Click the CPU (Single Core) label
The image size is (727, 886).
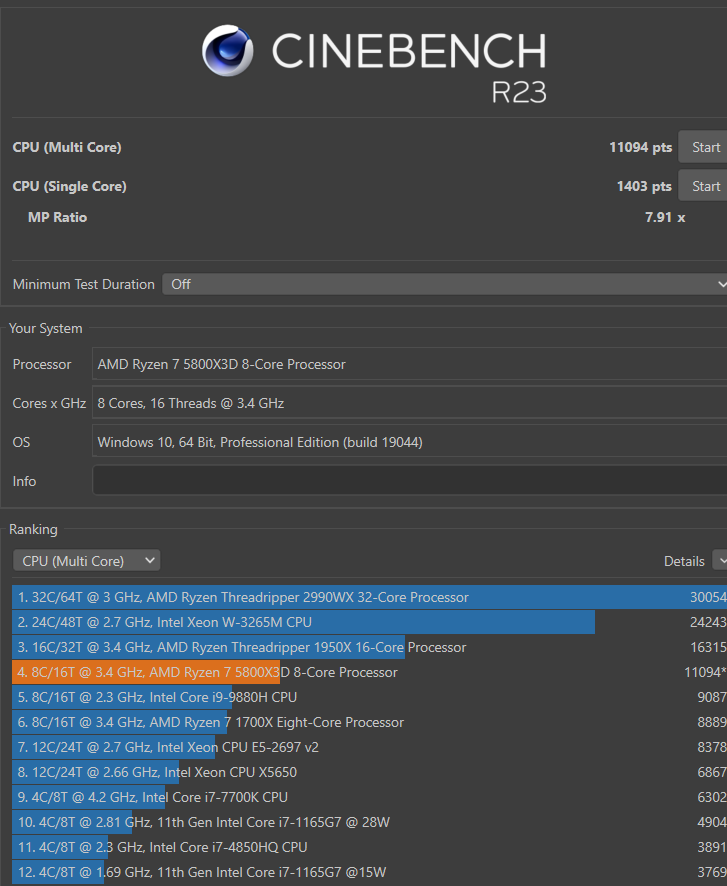tap(69, 186)
